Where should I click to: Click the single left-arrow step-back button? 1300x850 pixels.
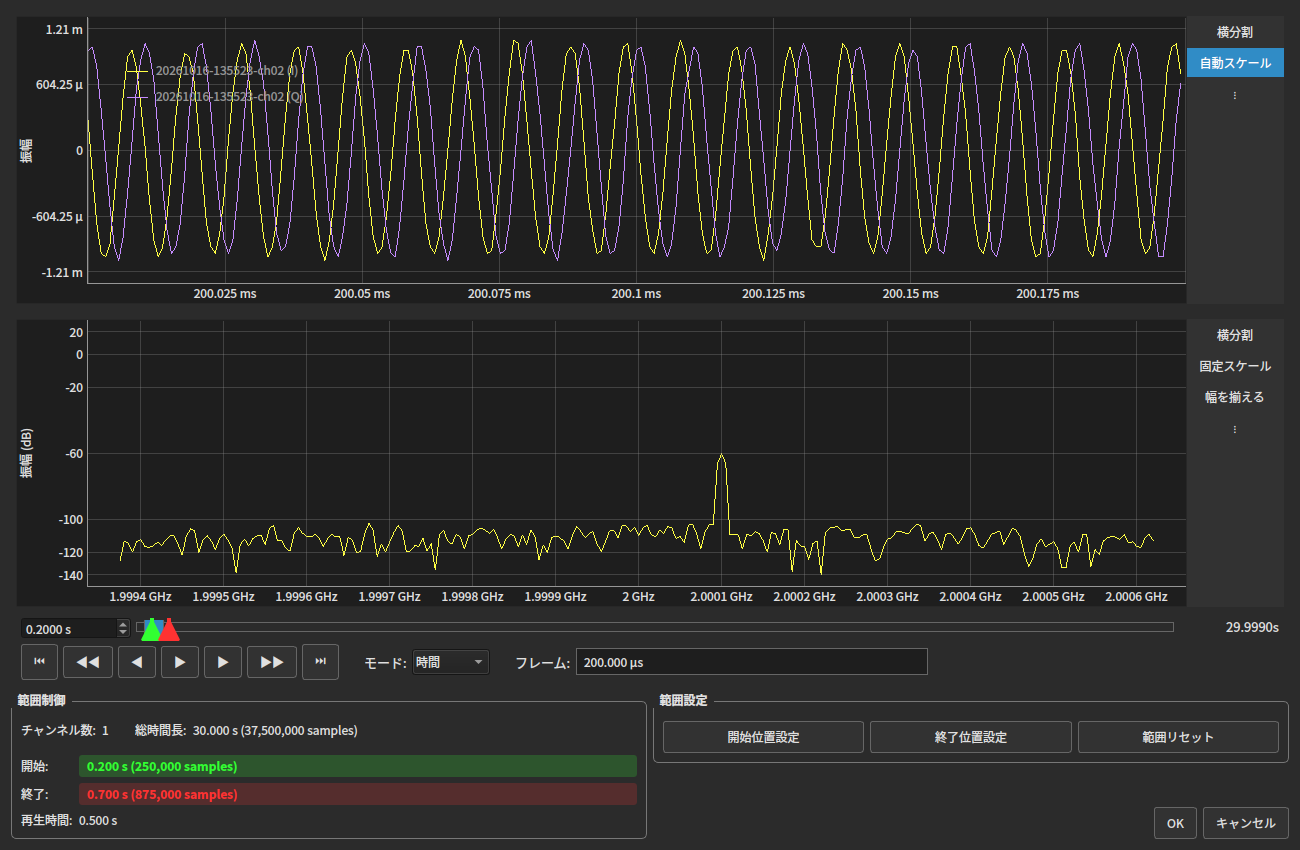pos(137,662)
